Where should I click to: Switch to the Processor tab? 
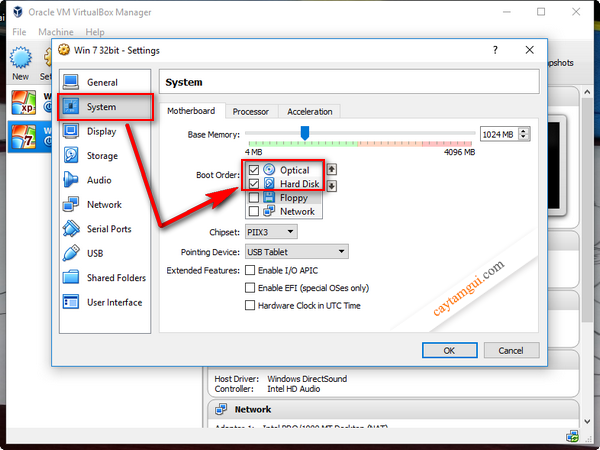point(251,112)
